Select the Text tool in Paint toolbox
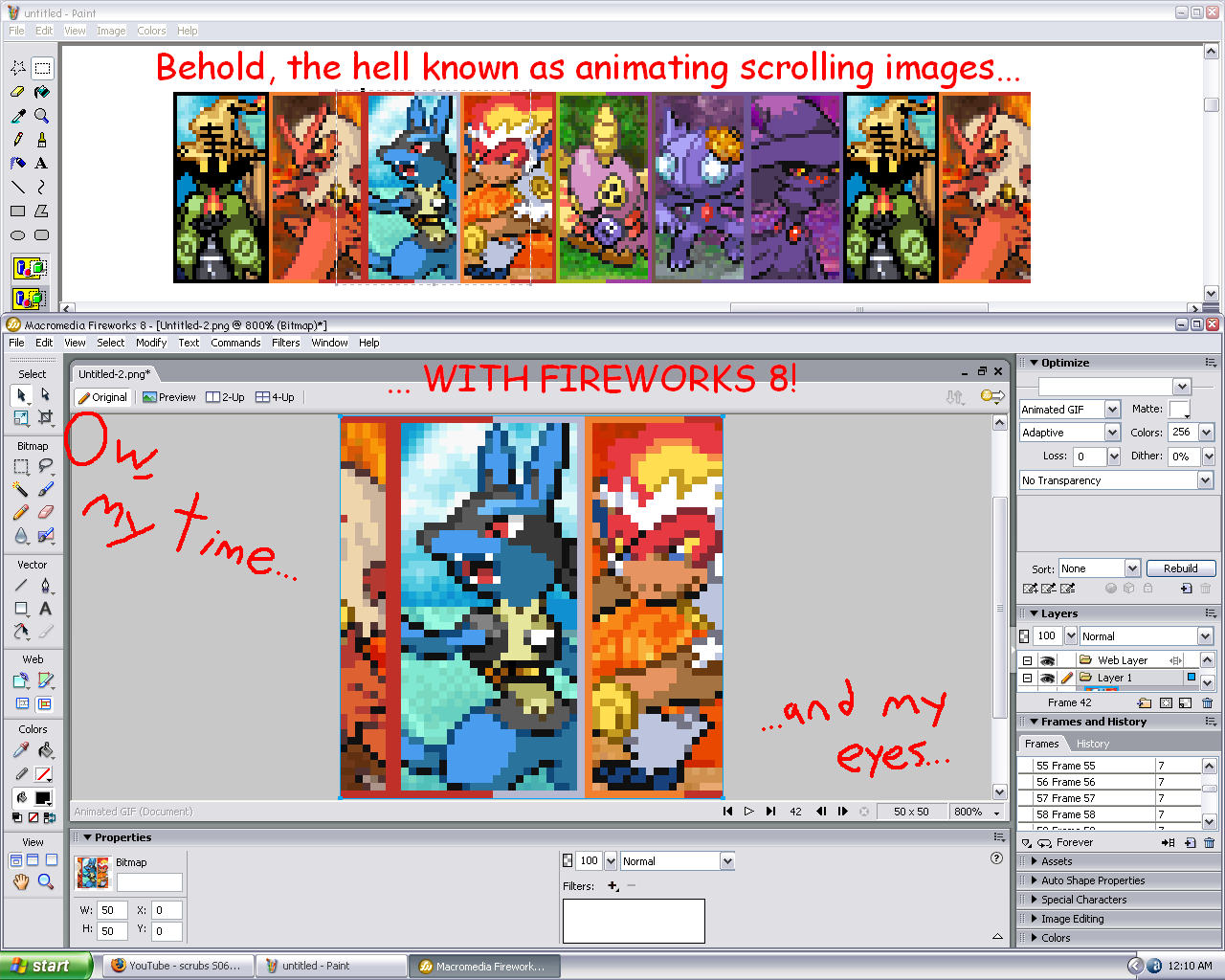 (41, 164)
